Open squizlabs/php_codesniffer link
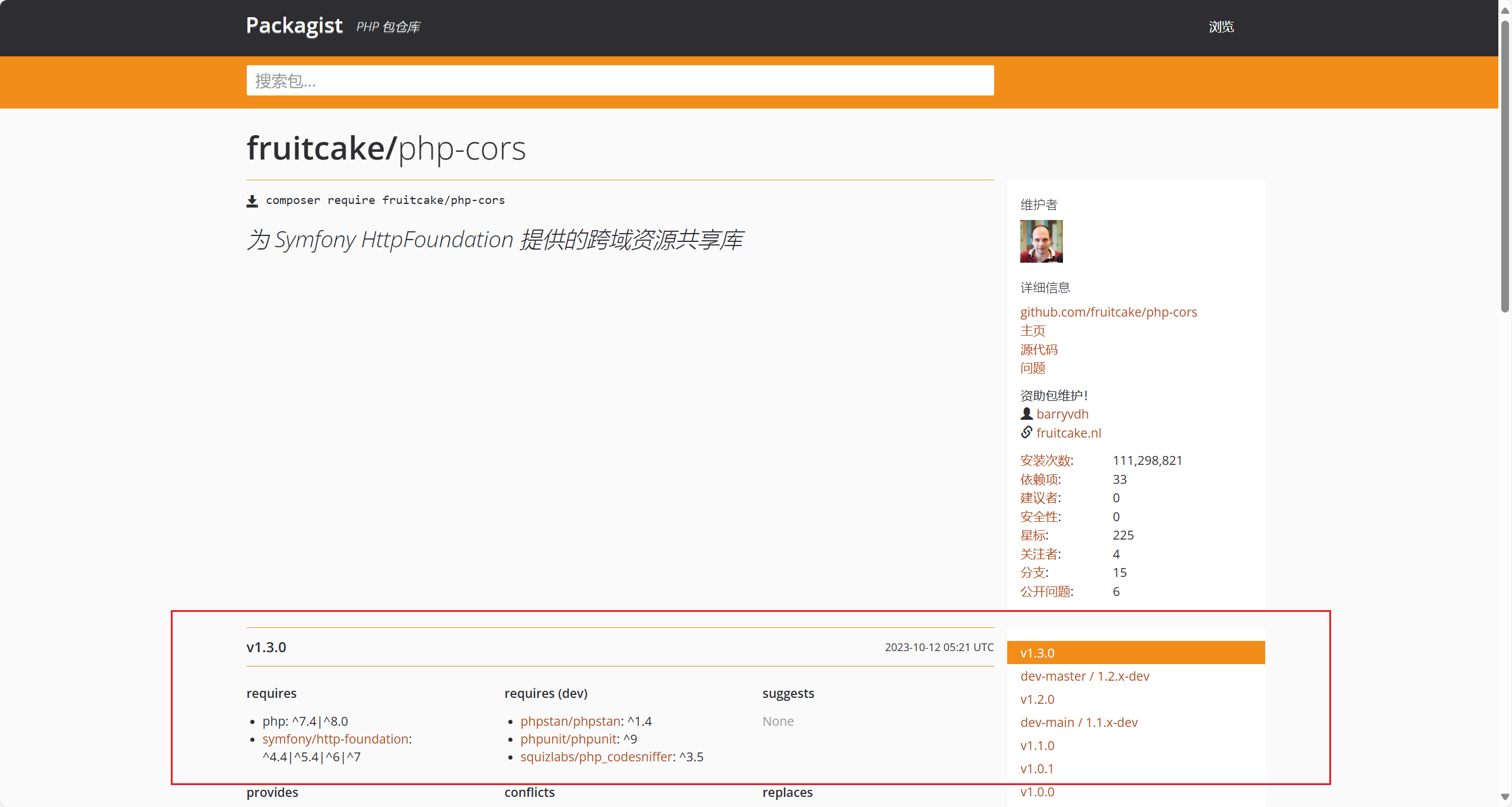Viewport: 1512px width, 807px height. (x=596, y=757)
